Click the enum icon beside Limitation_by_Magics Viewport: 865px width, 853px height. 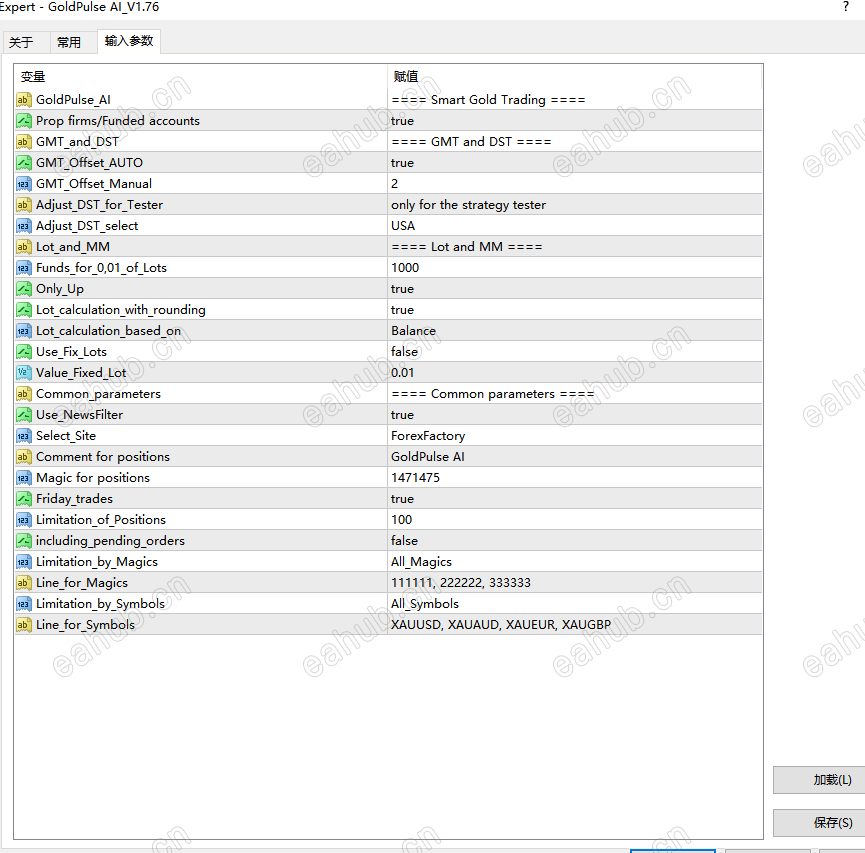pyautogui.click(x=23, y=562)
